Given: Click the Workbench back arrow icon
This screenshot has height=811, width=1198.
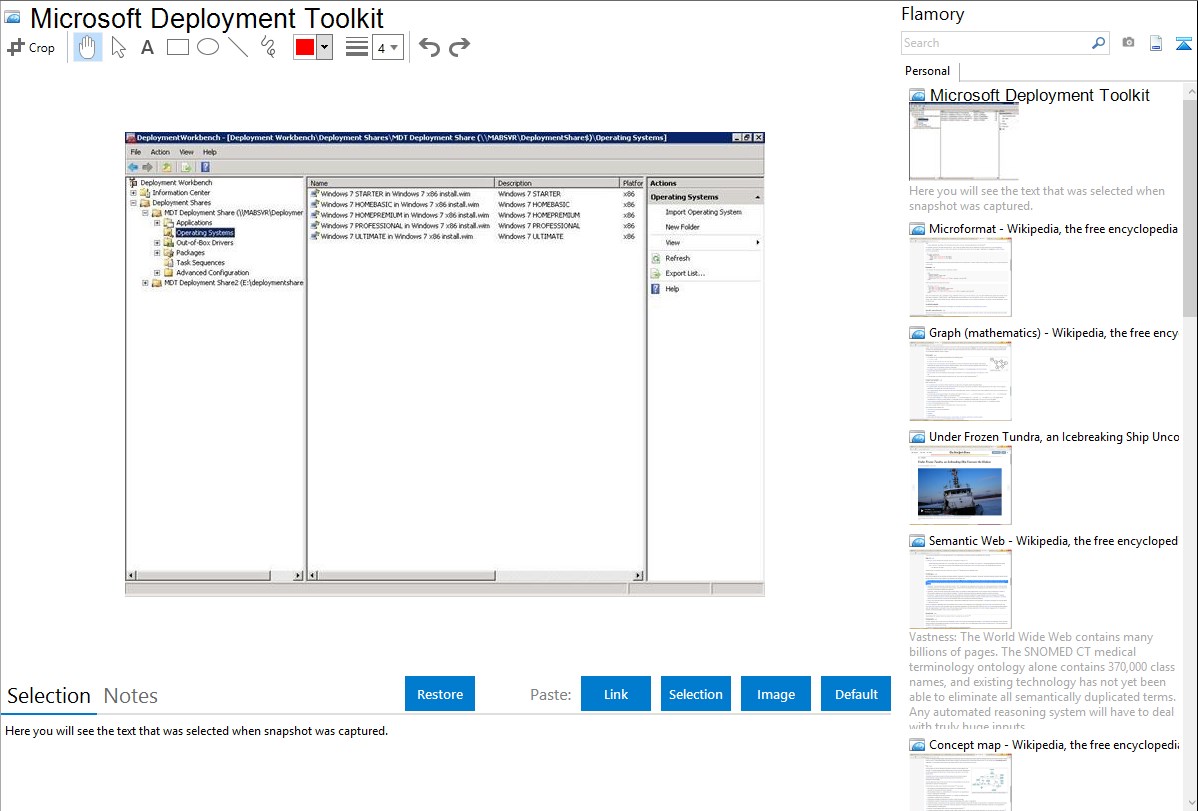Looking at the screenshot, I should 133,167.
